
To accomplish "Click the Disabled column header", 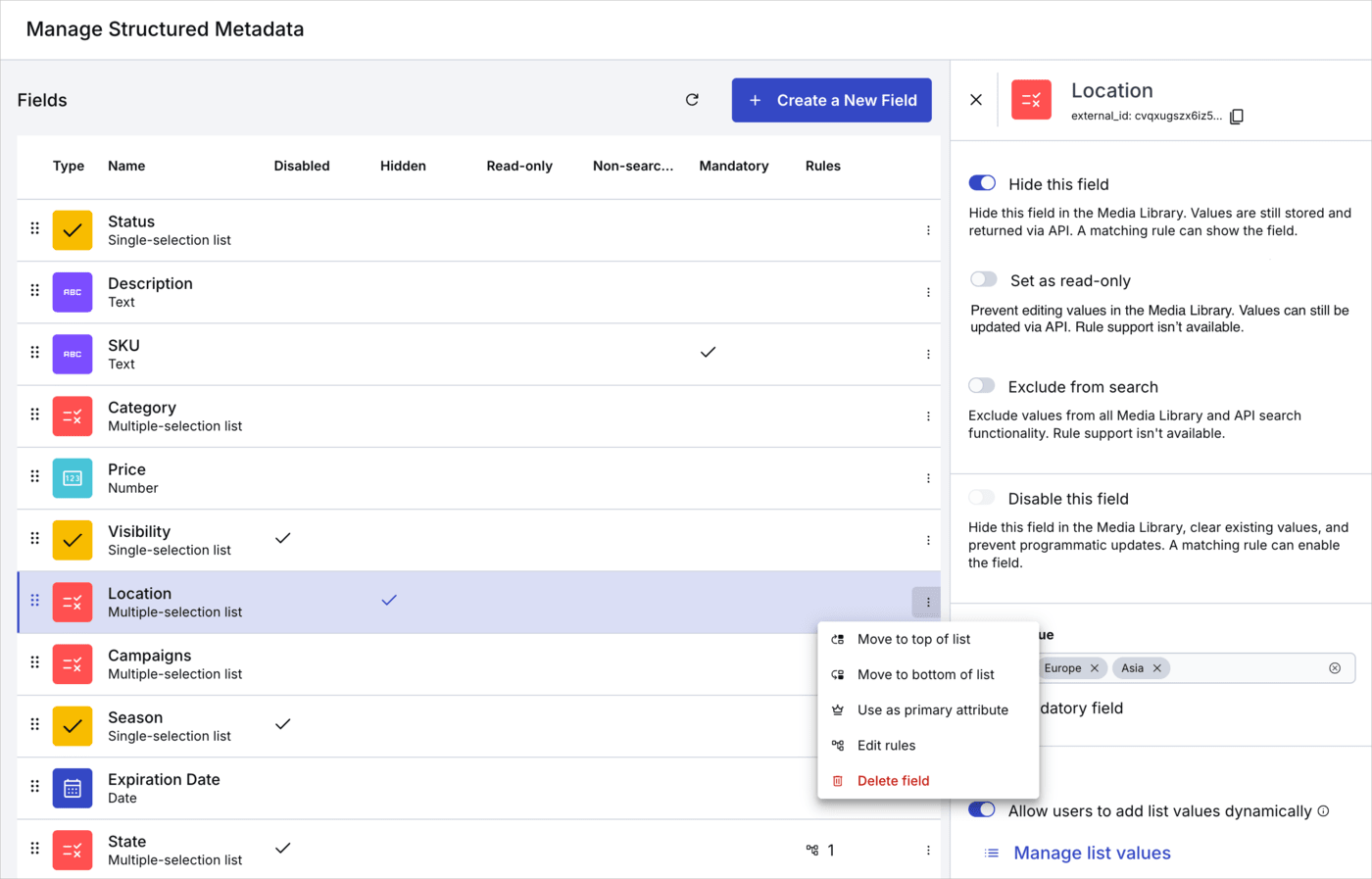I will point(302,166).
